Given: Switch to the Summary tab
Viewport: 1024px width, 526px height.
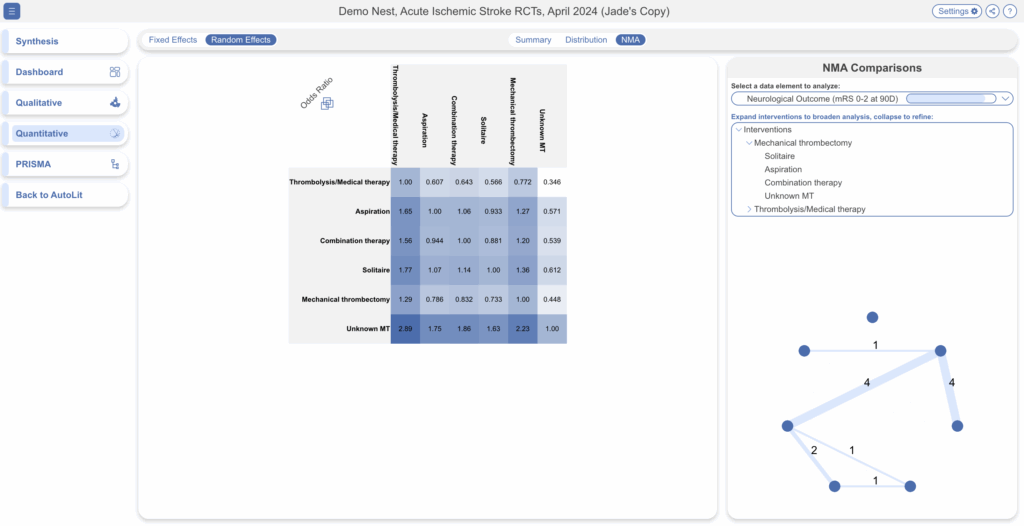Looking at the screenshot, I should click(533, 40).
